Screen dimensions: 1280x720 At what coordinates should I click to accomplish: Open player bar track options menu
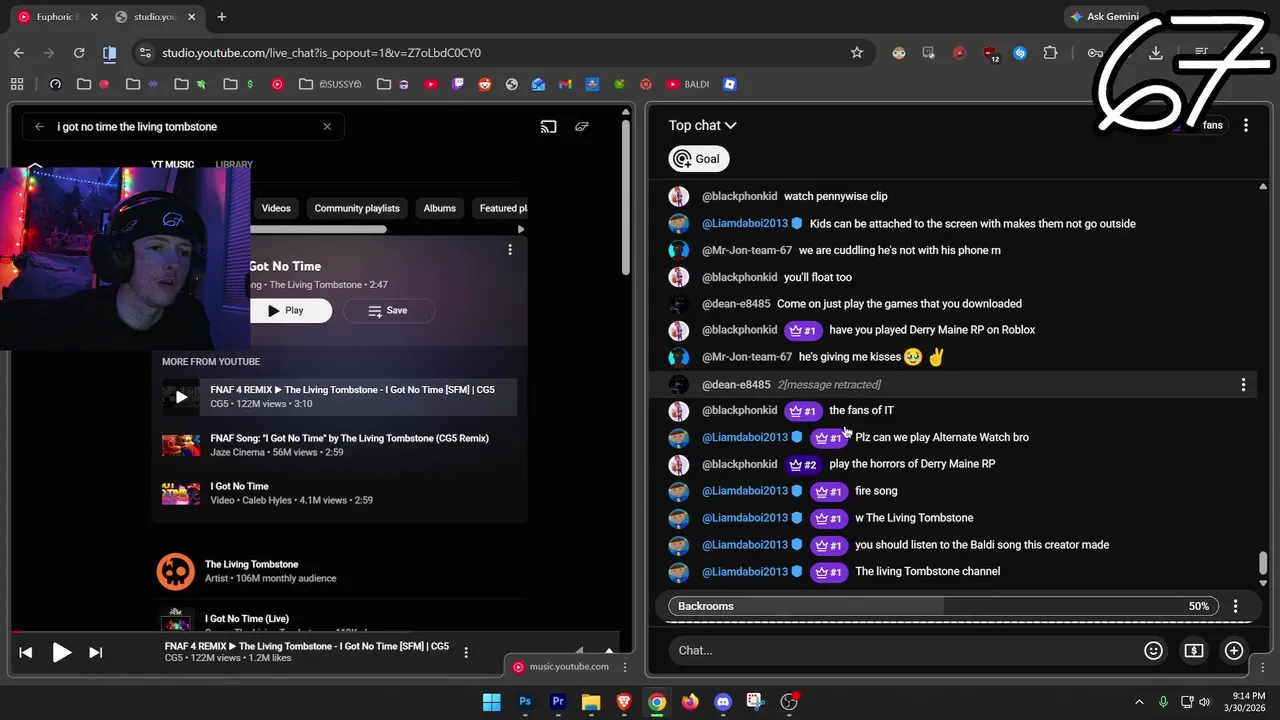pyautogui.click(x=466, y=653)
